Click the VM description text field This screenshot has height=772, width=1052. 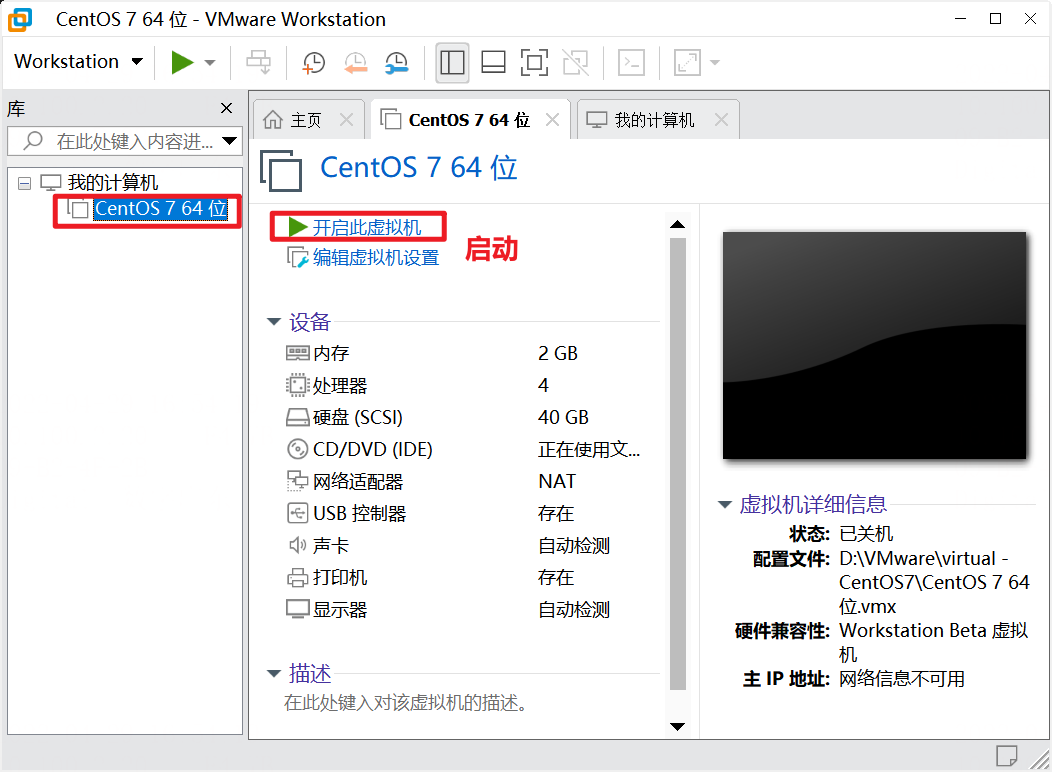(x=405, y=702)
